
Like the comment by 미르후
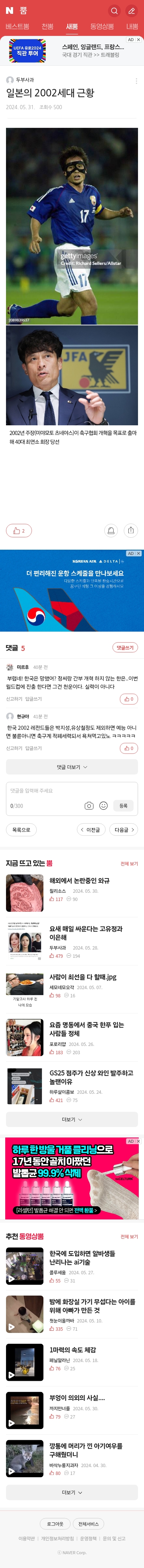[x=129, y=699]
